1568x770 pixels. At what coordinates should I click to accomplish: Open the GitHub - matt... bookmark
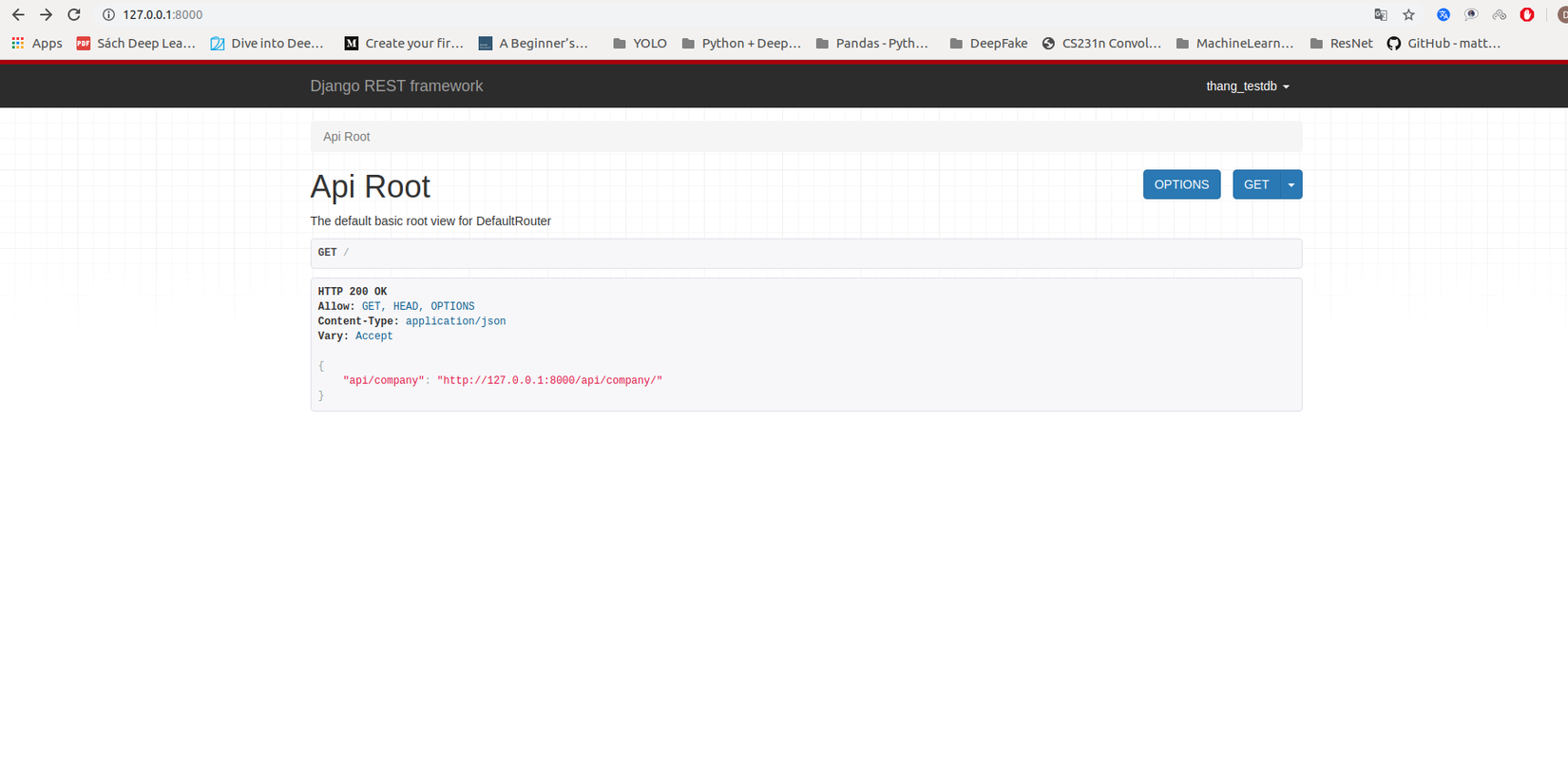point(1444,44)
